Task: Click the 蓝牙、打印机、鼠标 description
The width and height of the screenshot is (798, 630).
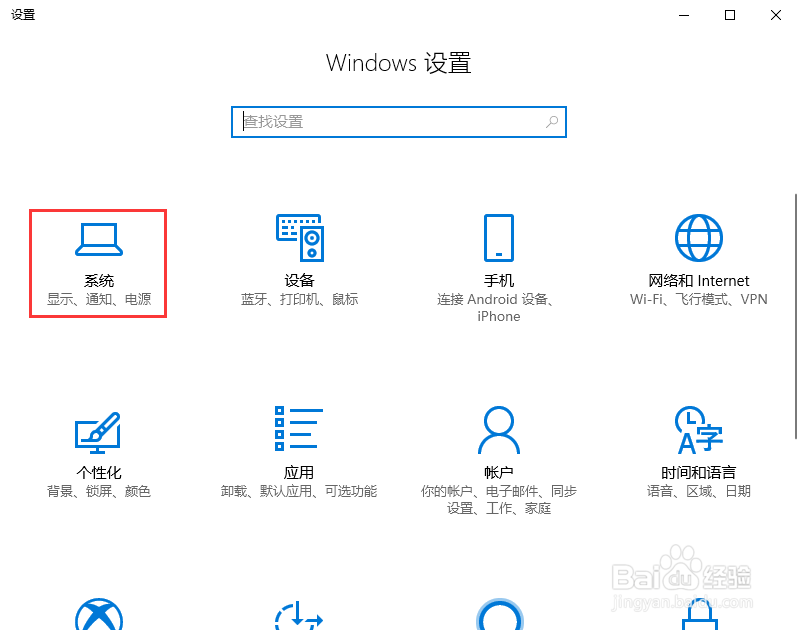Action: click(299, 299)
